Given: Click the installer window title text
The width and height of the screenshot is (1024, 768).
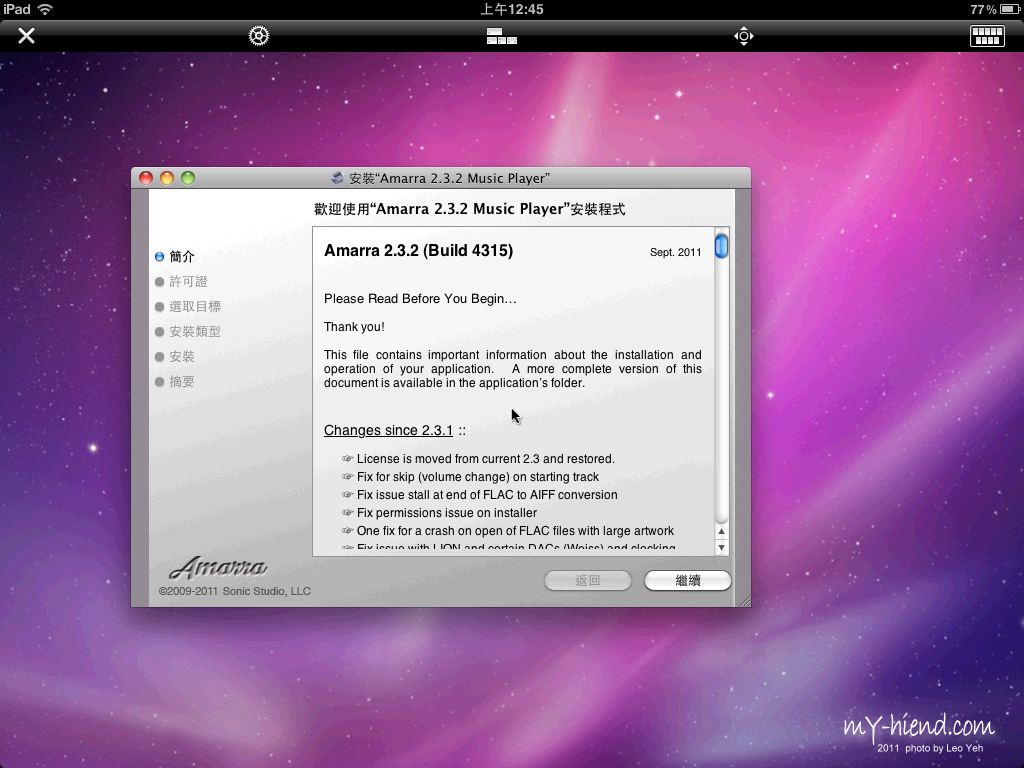Looking at the screenshot, I should pos(449,178).
